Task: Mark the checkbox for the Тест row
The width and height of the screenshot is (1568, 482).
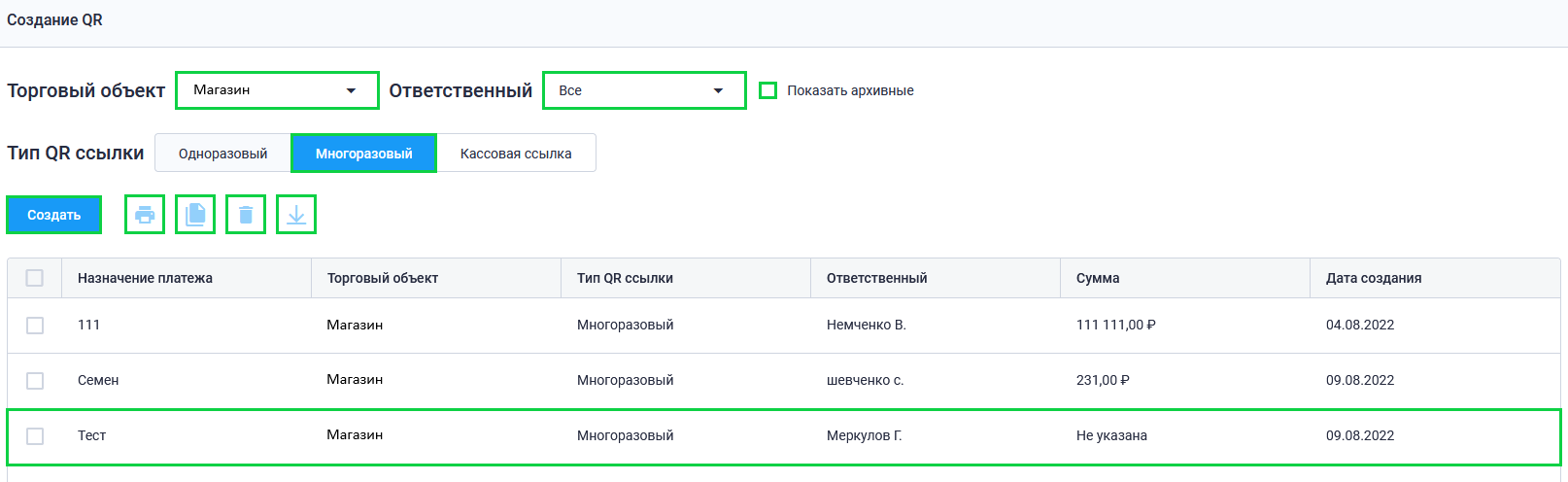Action: [x=35, y=436]
